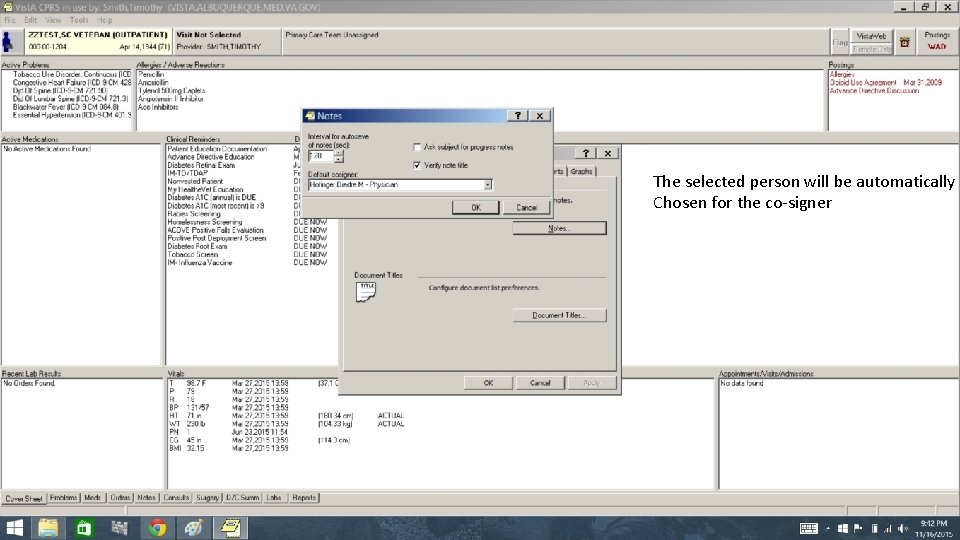Select Congestive Heart Failure problem
This screenshot has width=960, height=540.
(72, 83)
